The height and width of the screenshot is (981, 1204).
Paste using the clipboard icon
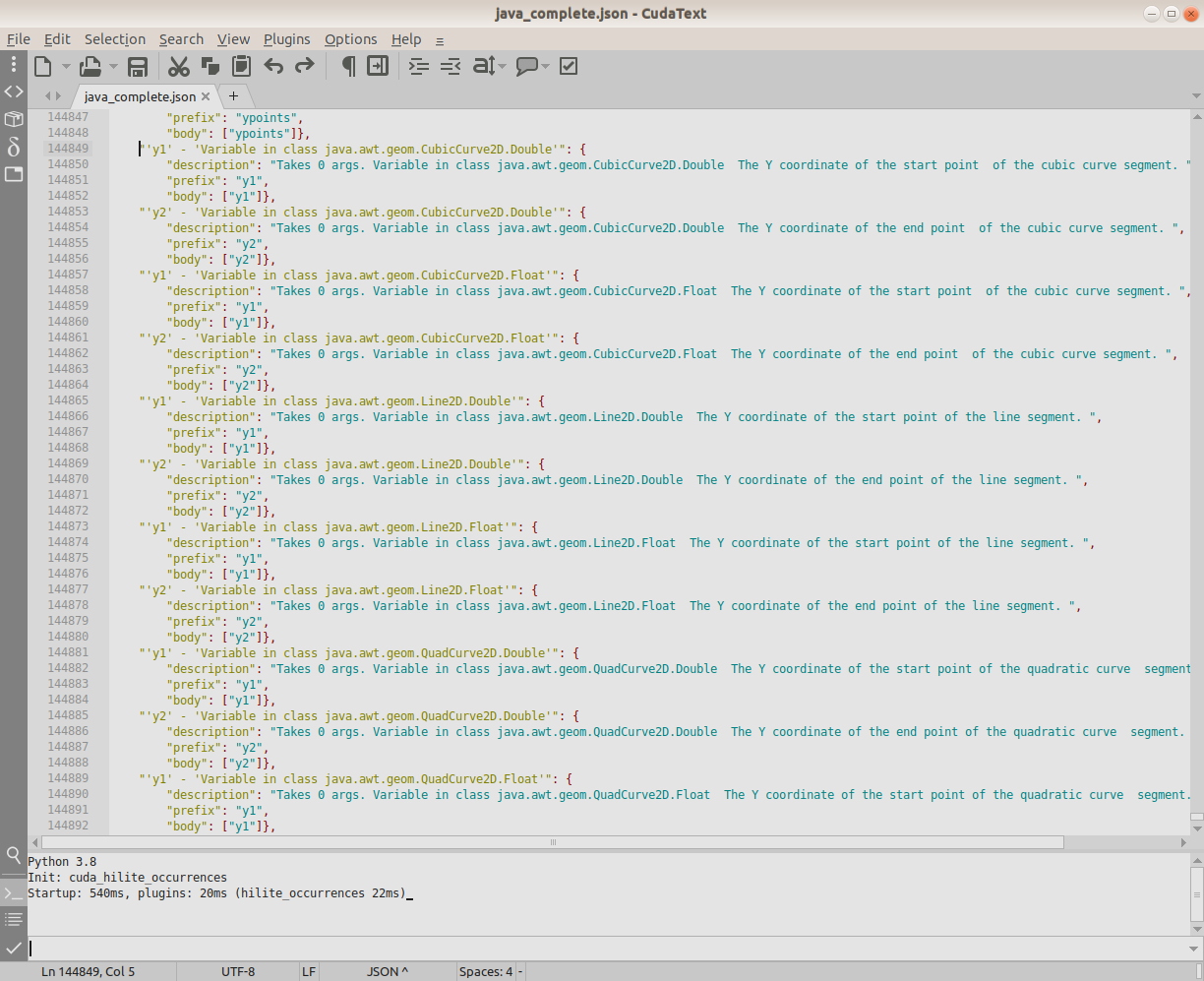241,66
